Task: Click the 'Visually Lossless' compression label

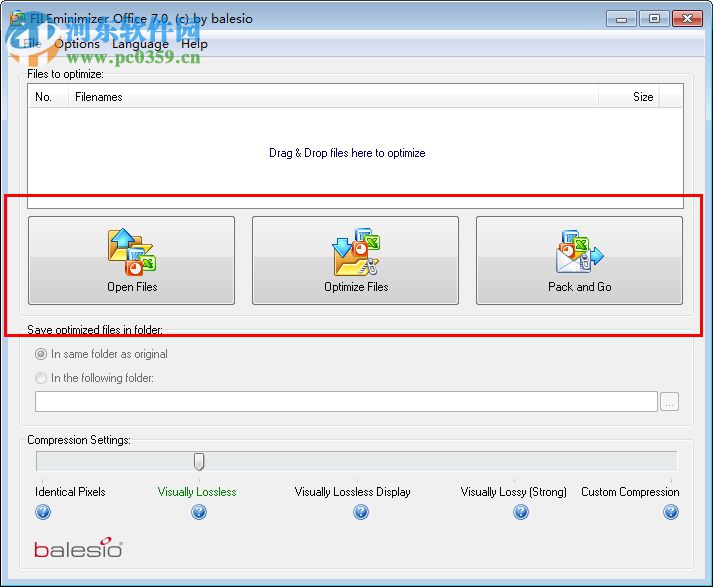Action: click(x=197, y=492)
